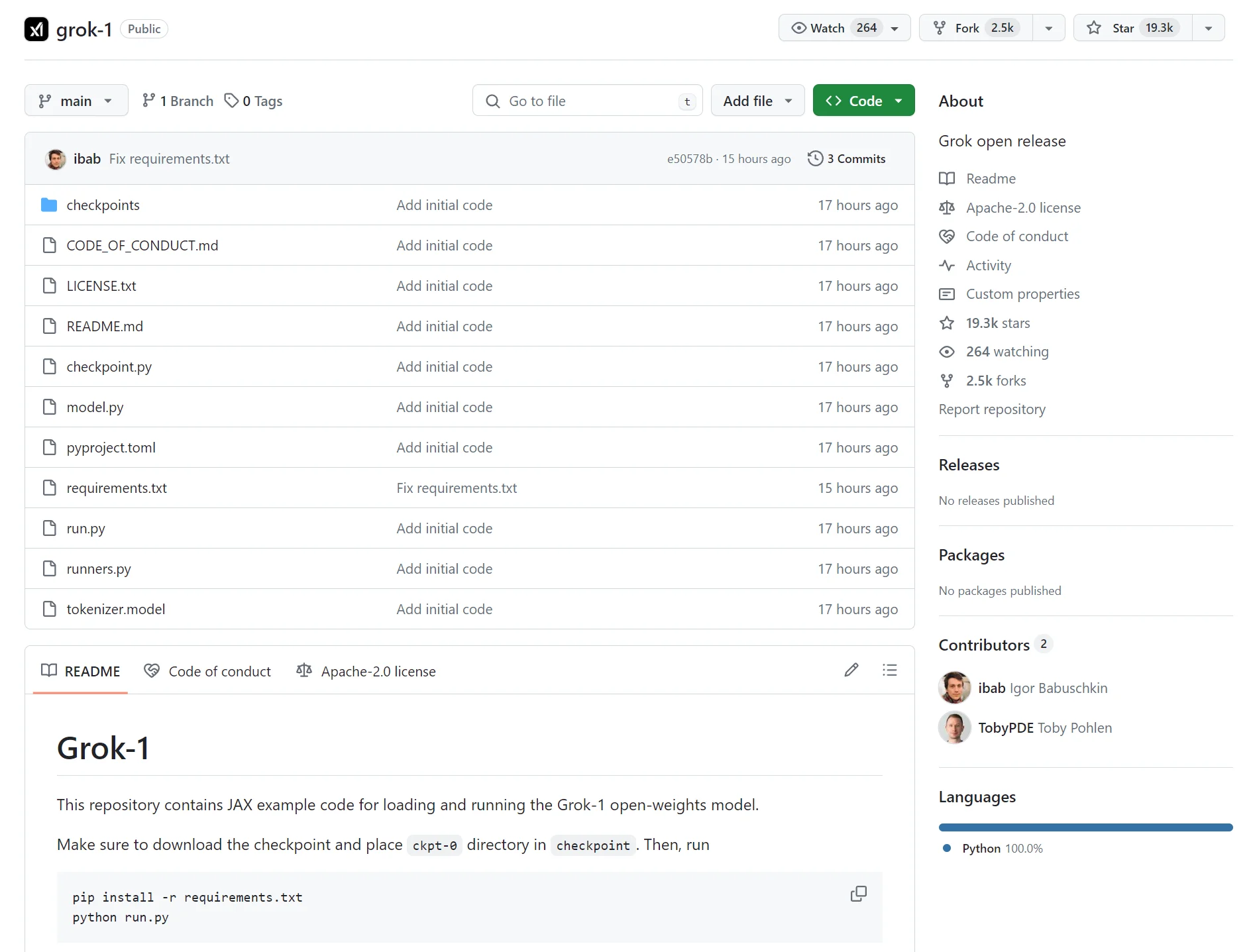
Task: Click ibab contributor avatar in sidebar
Action: pyautogui.click(x=955, y=688)
